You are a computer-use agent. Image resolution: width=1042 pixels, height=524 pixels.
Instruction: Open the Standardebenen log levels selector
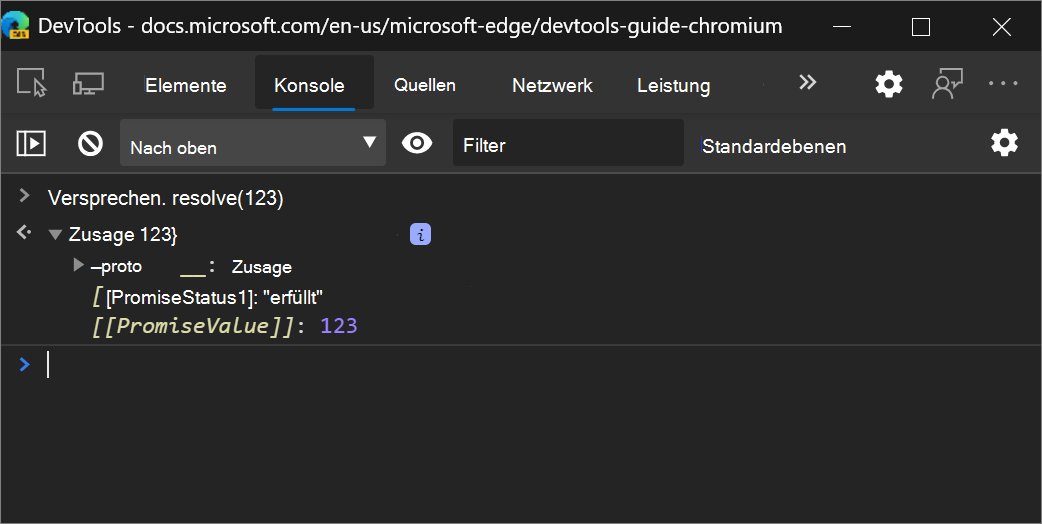(x=774, y=146)
